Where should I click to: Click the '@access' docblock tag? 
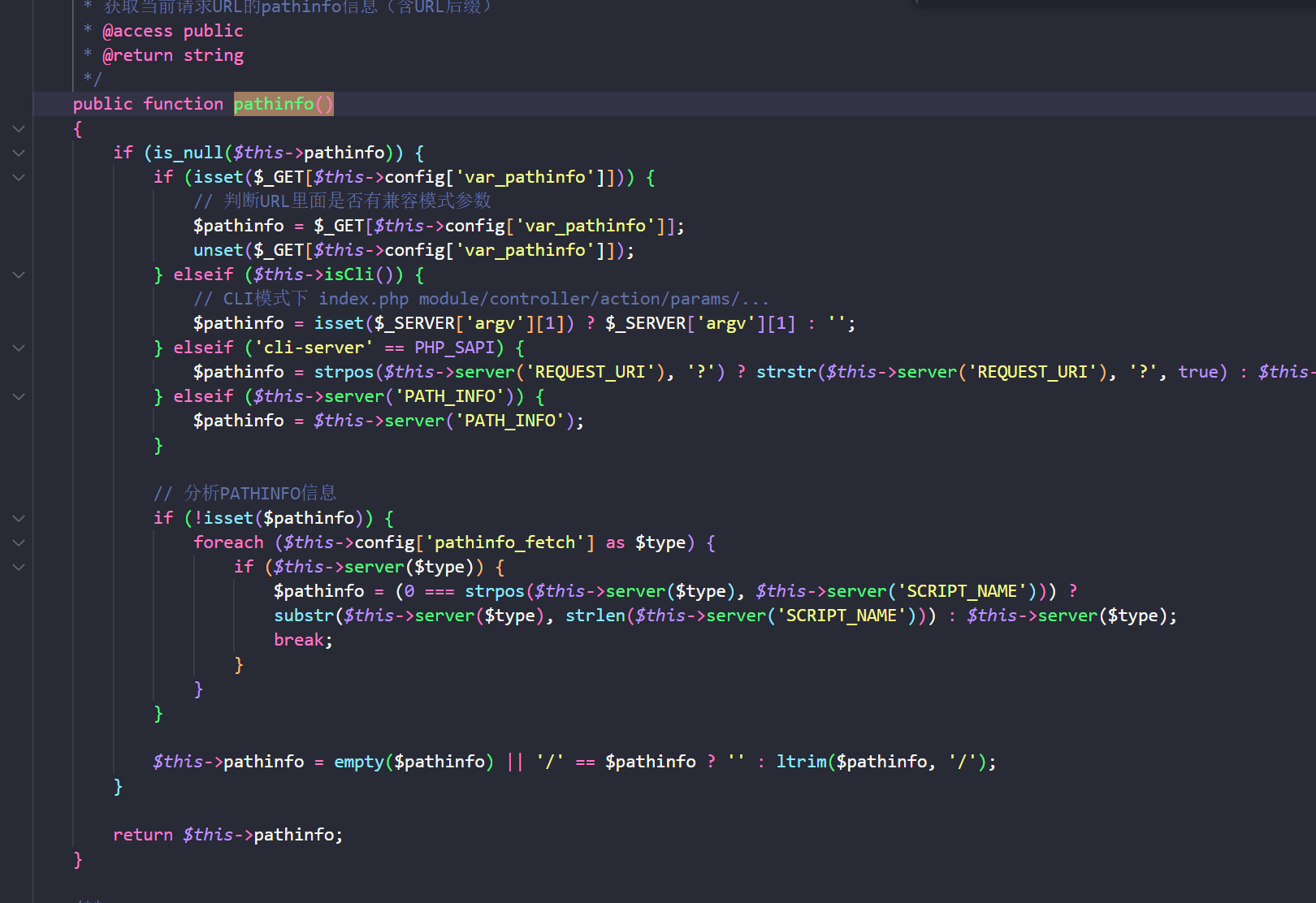[x=137, y=31]
